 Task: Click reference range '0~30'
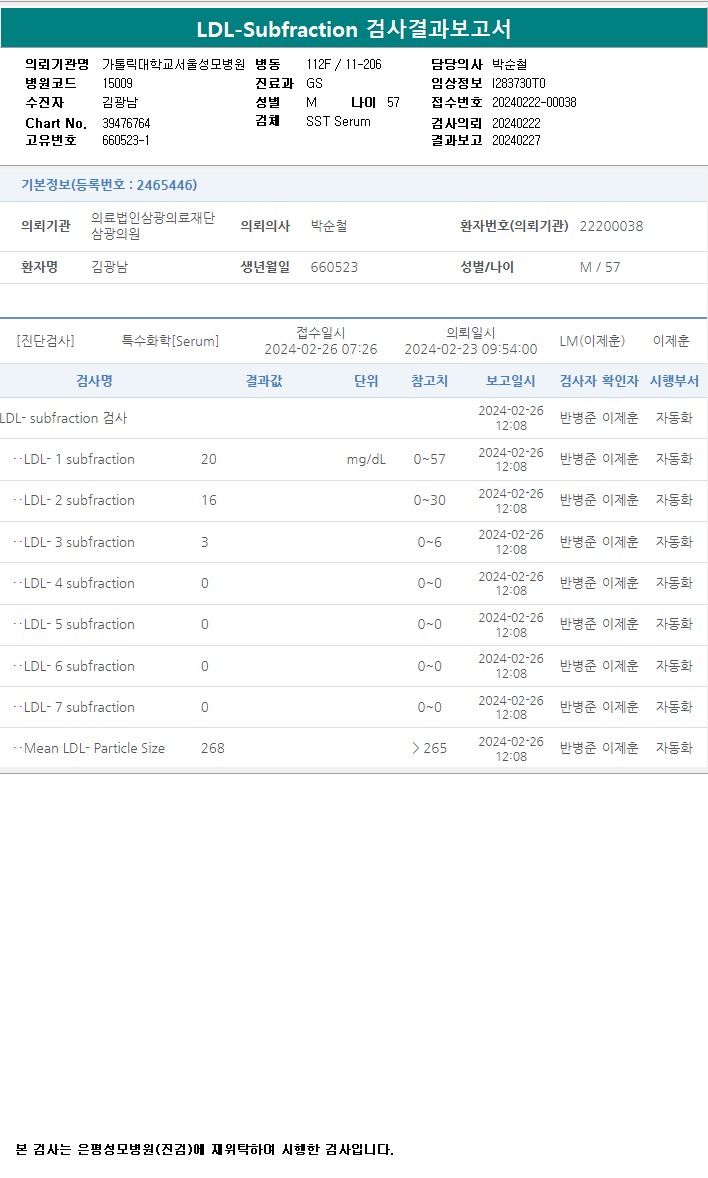tap(429, 500)
